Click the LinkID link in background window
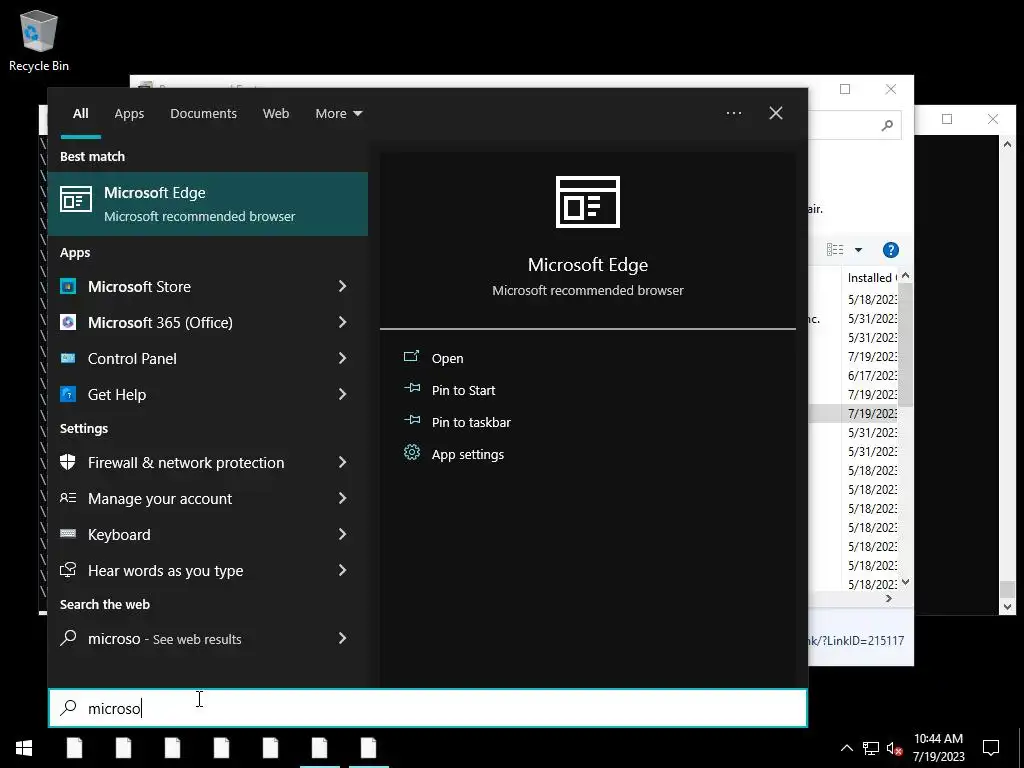Image resolution: width=1024 pixels, height=768 pixels. click(x=857, y=641)
